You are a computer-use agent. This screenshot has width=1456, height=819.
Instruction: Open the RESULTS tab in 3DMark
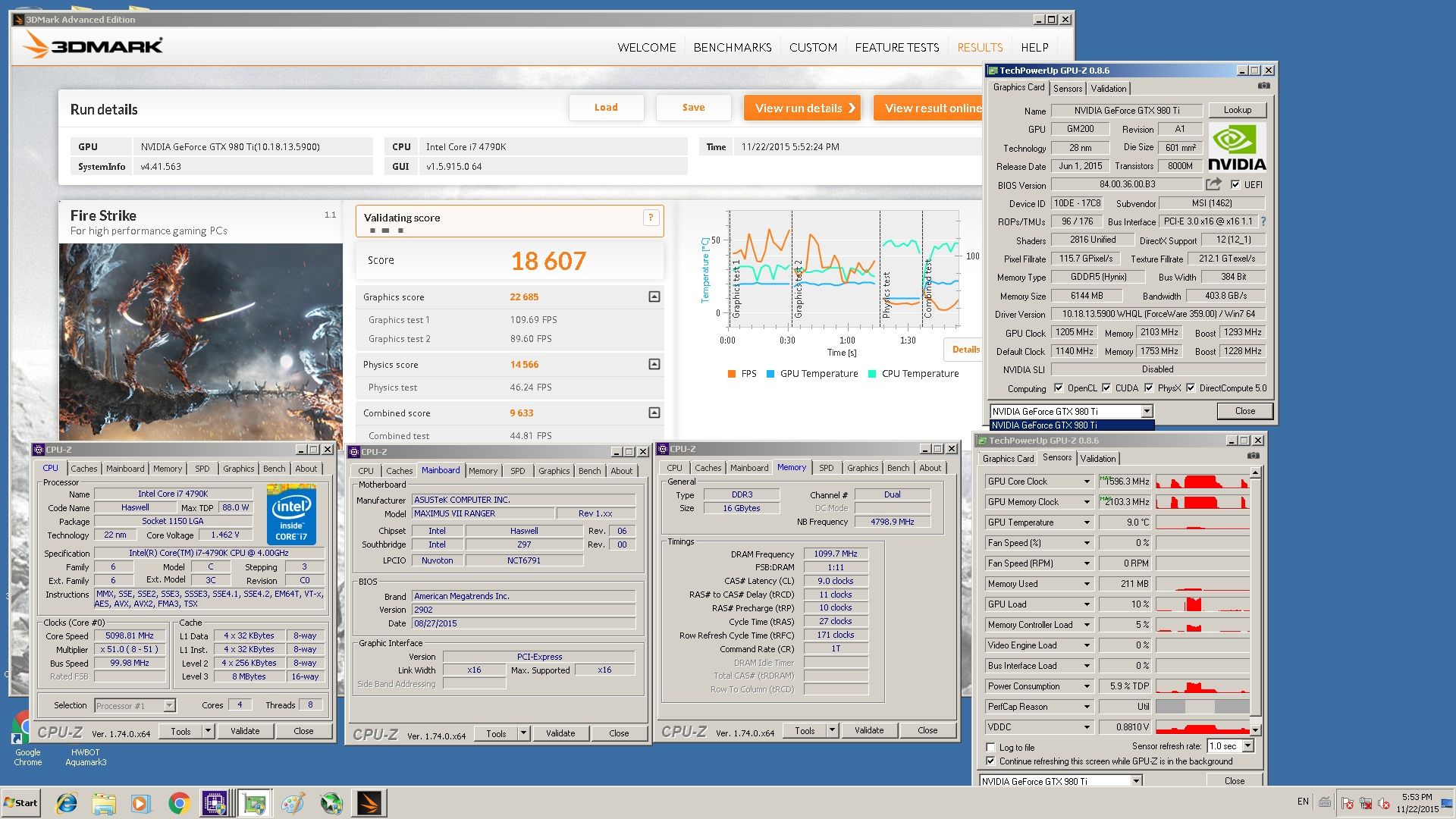click(x=980, y=47)
